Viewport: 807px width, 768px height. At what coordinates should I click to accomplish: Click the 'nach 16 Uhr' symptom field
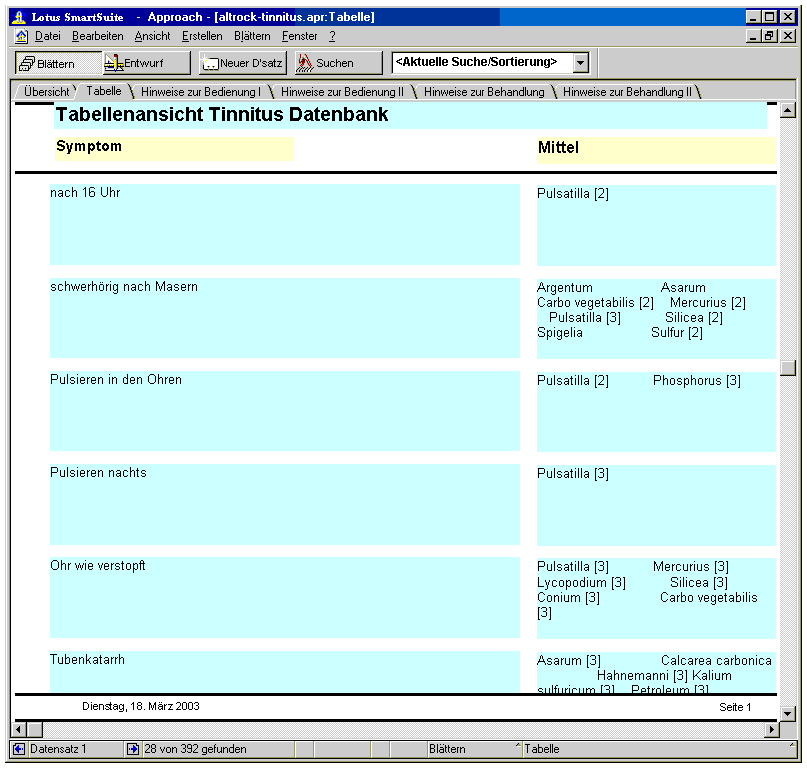tap(285, 224)
